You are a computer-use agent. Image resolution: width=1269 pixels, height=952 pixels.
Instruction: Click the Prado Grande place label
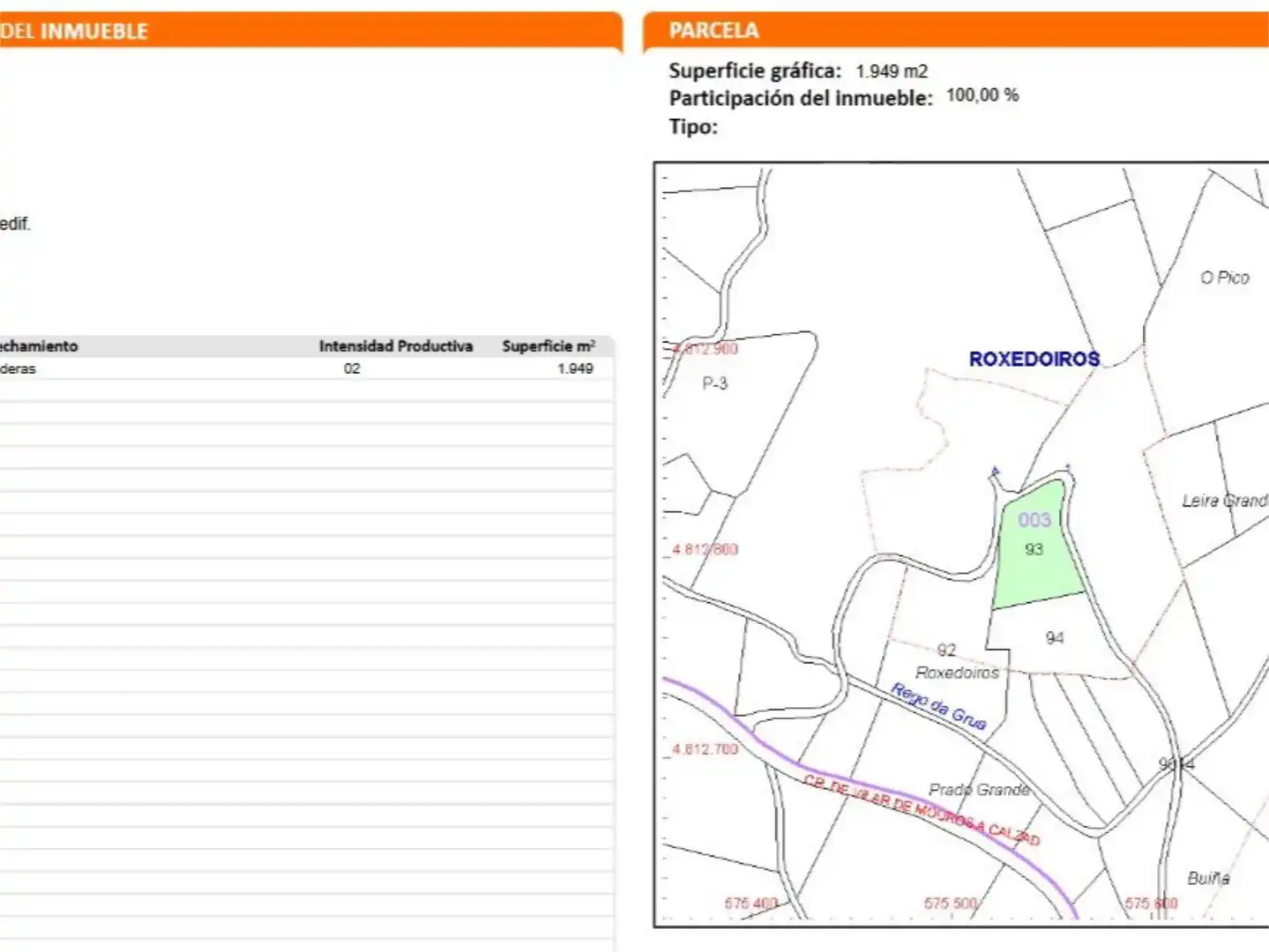tap(979, 790)
